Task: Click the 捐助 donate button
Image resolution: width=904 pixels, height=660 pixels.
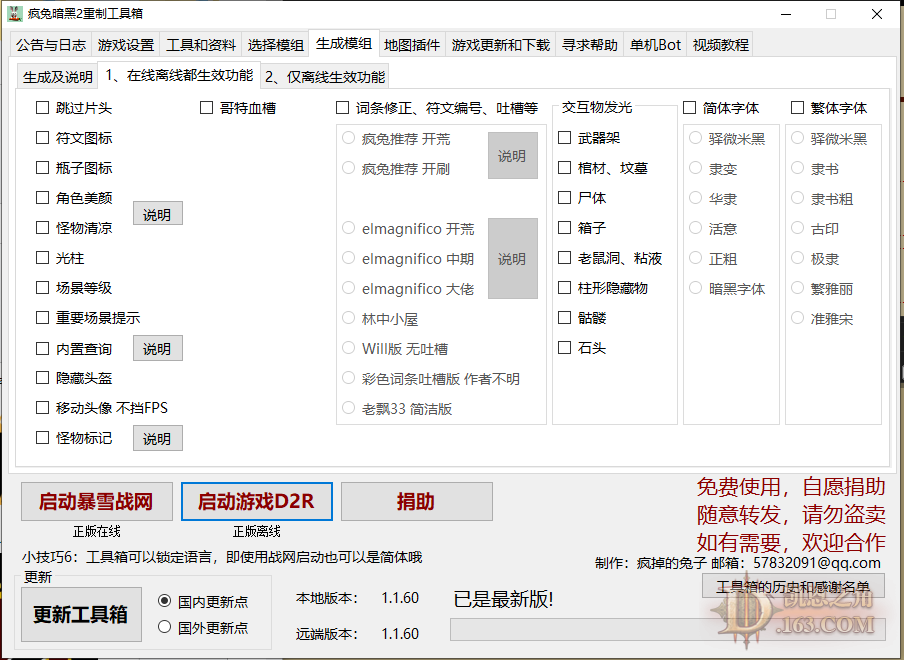Action: point(417,501)
